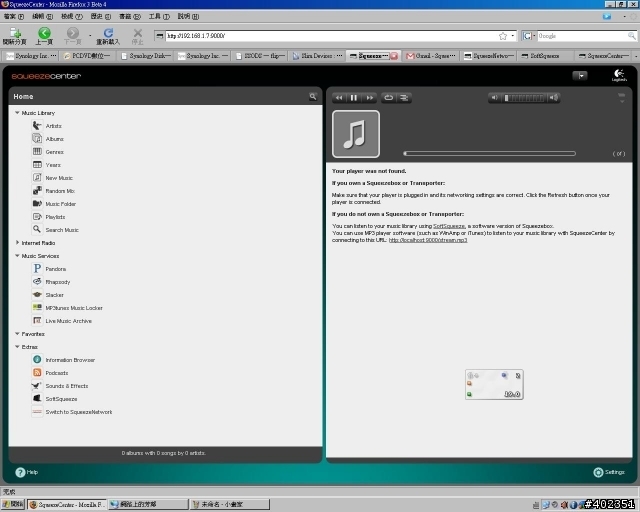Viewport: 640px width, 512px height.
Task: Open the player selection dropdown
Action: pos(580,76)
